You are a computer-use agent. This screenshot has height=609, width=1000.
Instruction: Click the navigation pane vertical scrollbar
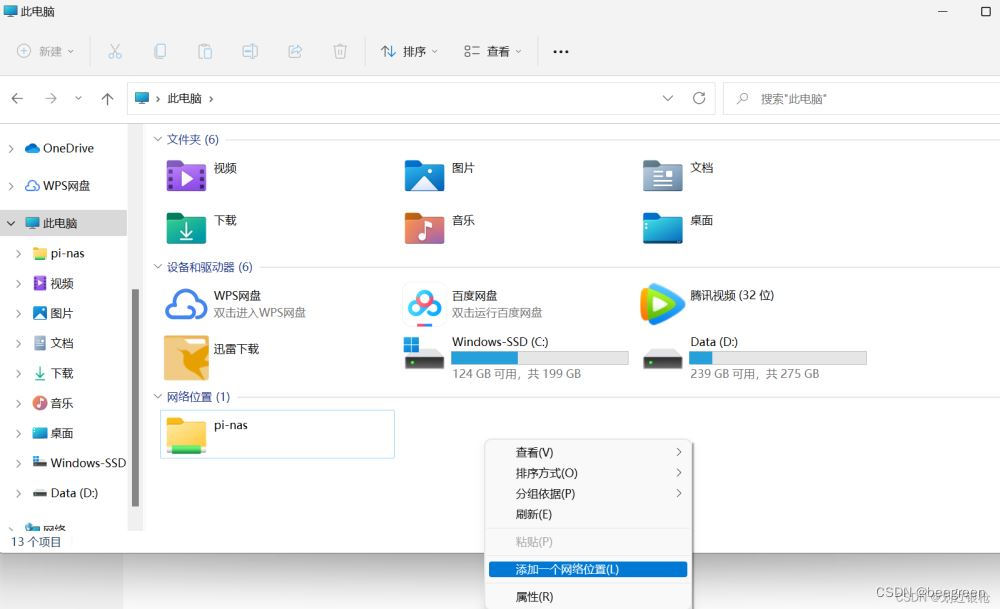[x=135, y=397]
